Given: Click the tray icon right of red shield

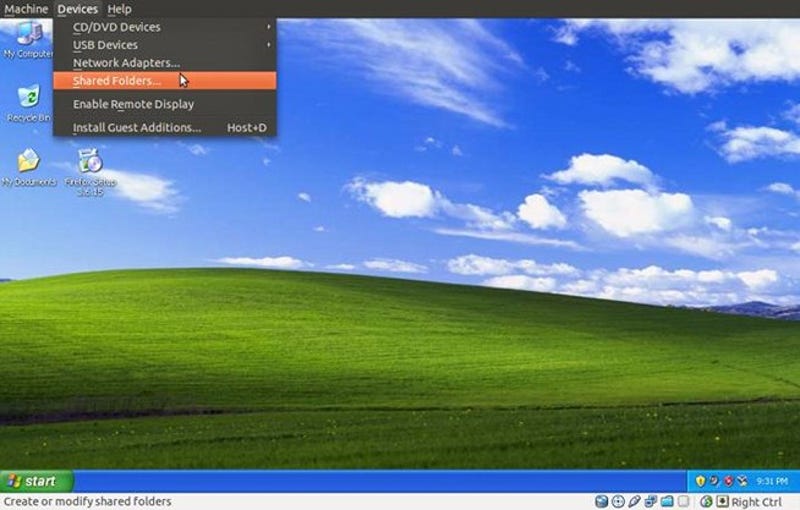Looking at the screenshot, I should [x=742, y=481].
